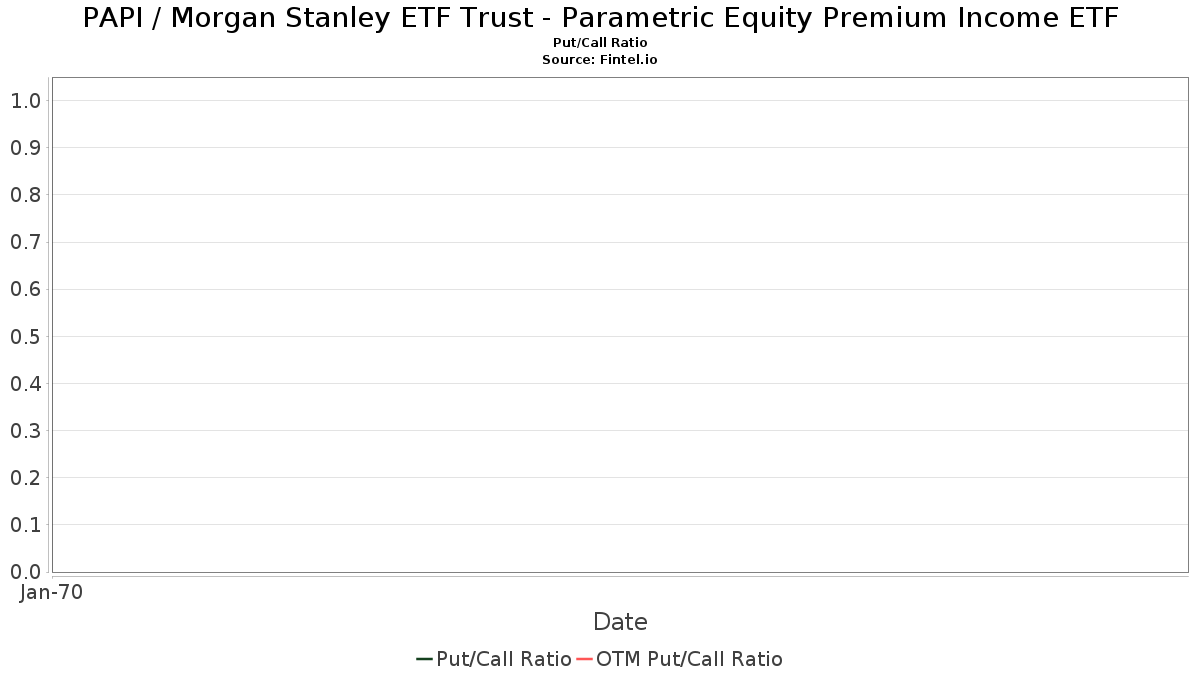Select the 0.4 y-axis tick label
Viewport: 1200px width, 675px height.
[x=25, y=384]
